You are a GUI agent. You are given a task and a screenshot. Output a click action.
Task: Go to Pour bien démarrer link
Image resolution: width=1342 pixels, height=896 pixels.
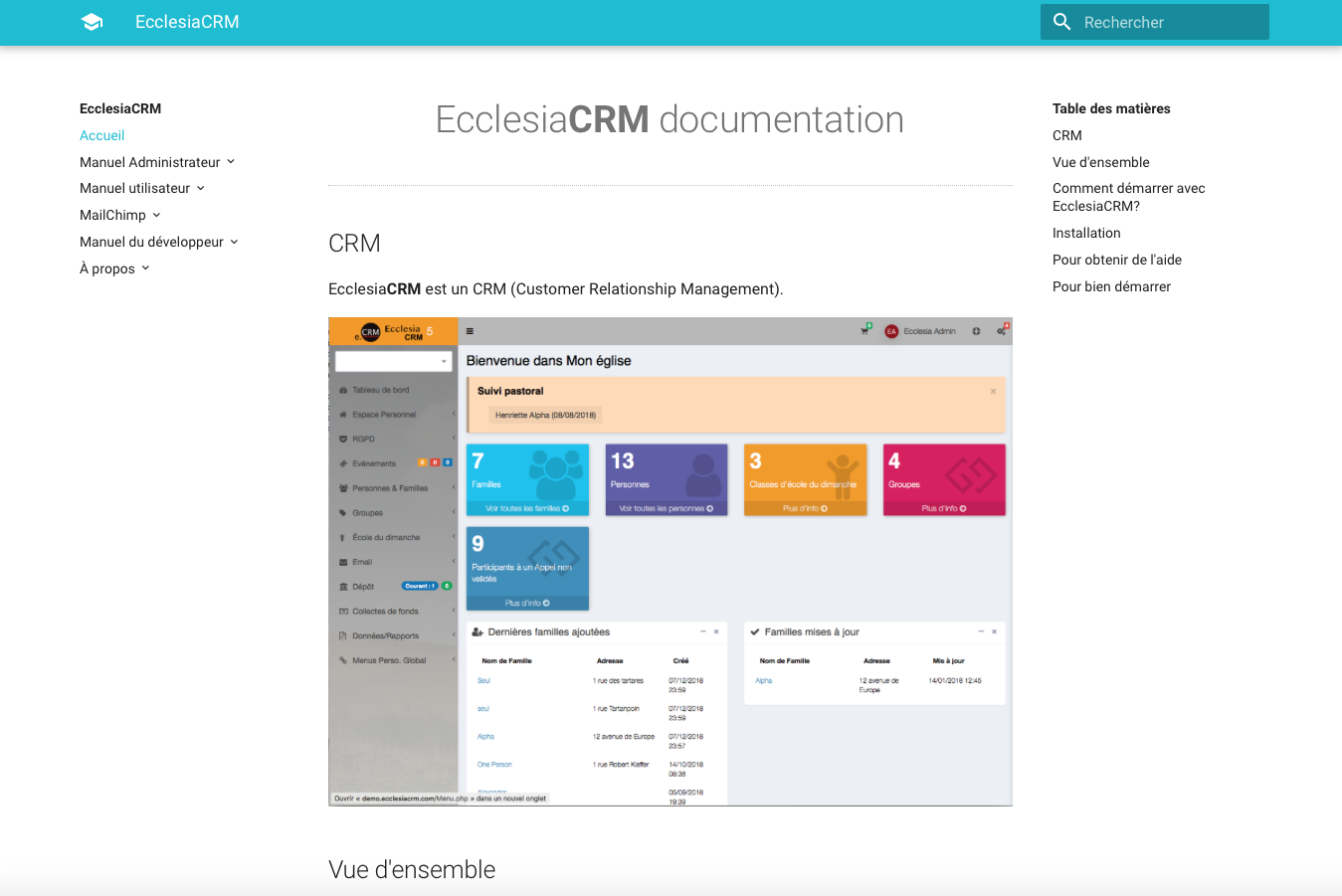coord(1111,286)
